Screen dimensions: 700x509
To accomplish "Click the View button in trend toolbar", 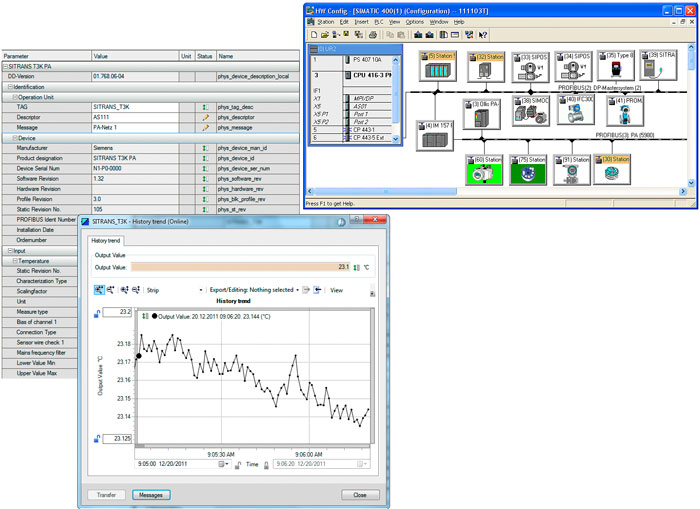I will click(336, 290).
